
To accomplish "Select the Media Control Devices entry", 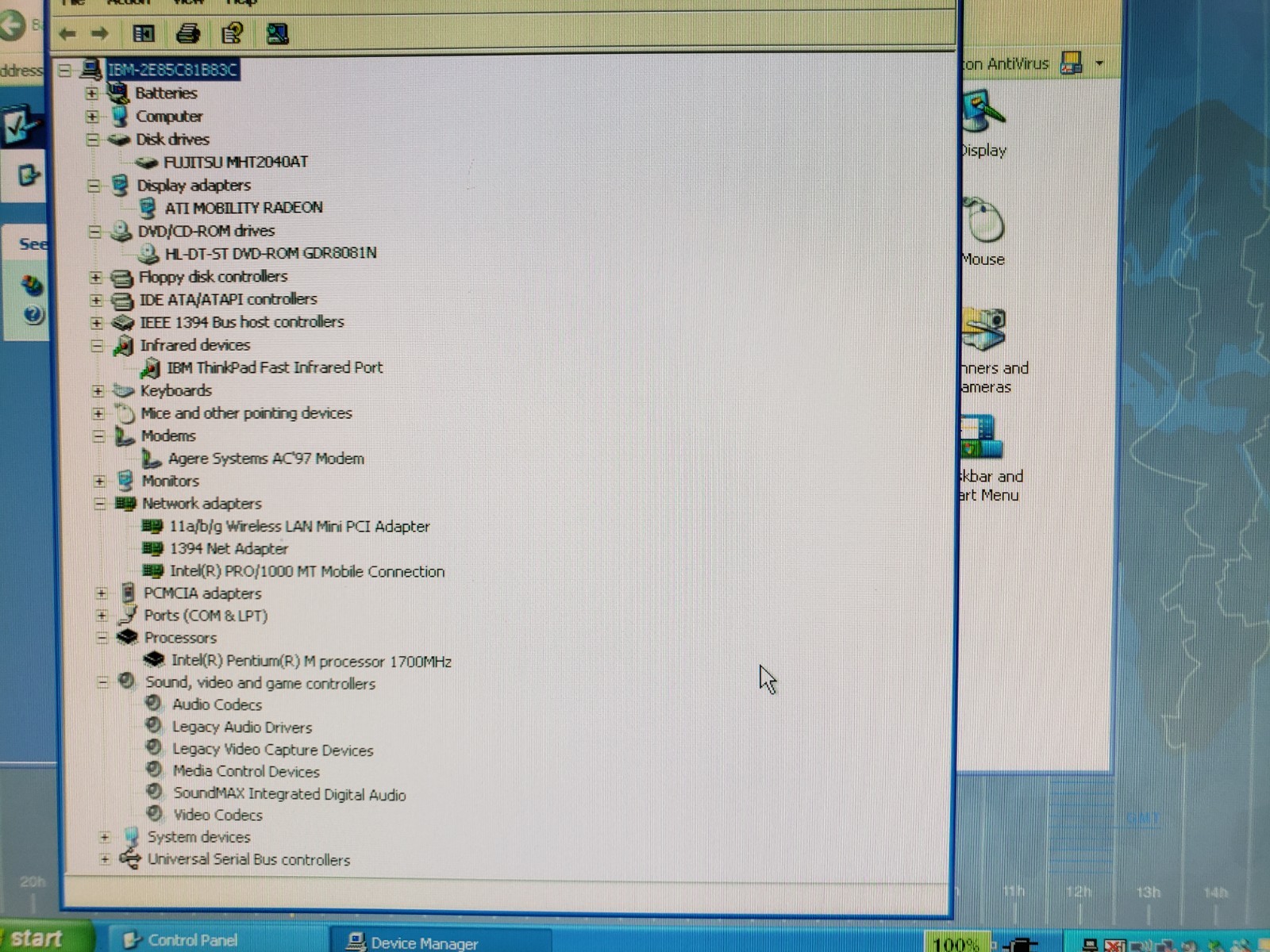I will [x=246, y=771].
